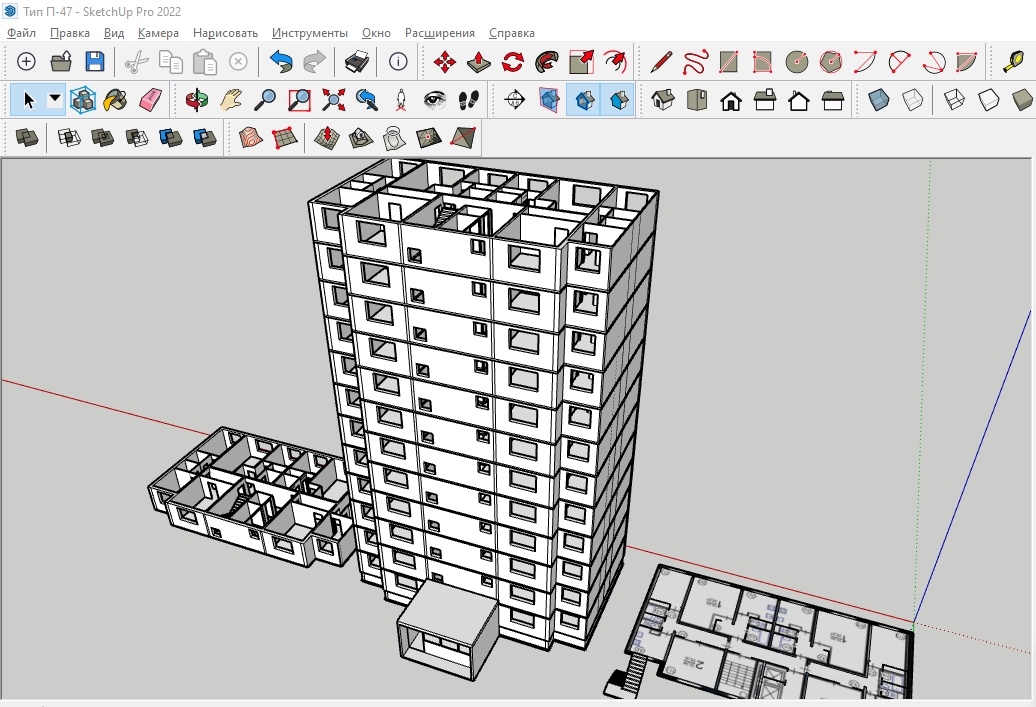Select Sandbox From Contours tool

click(x=250, y=138)
